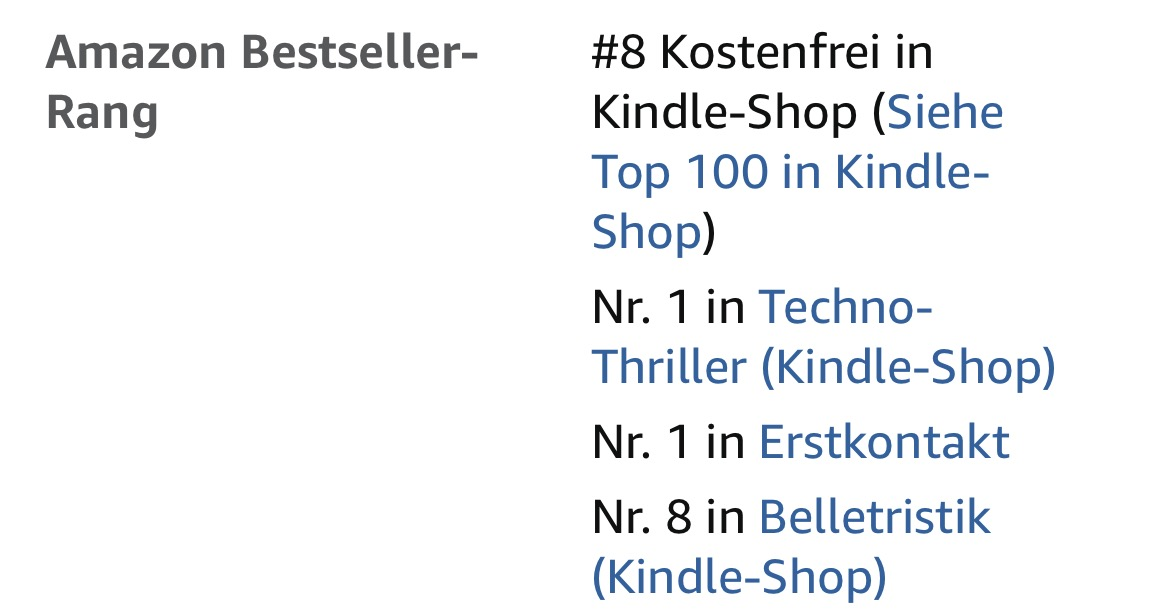Open the Siehe Top 100 in Kindle-Shop link
1170x616 pixels.
(x=790, y=173)
